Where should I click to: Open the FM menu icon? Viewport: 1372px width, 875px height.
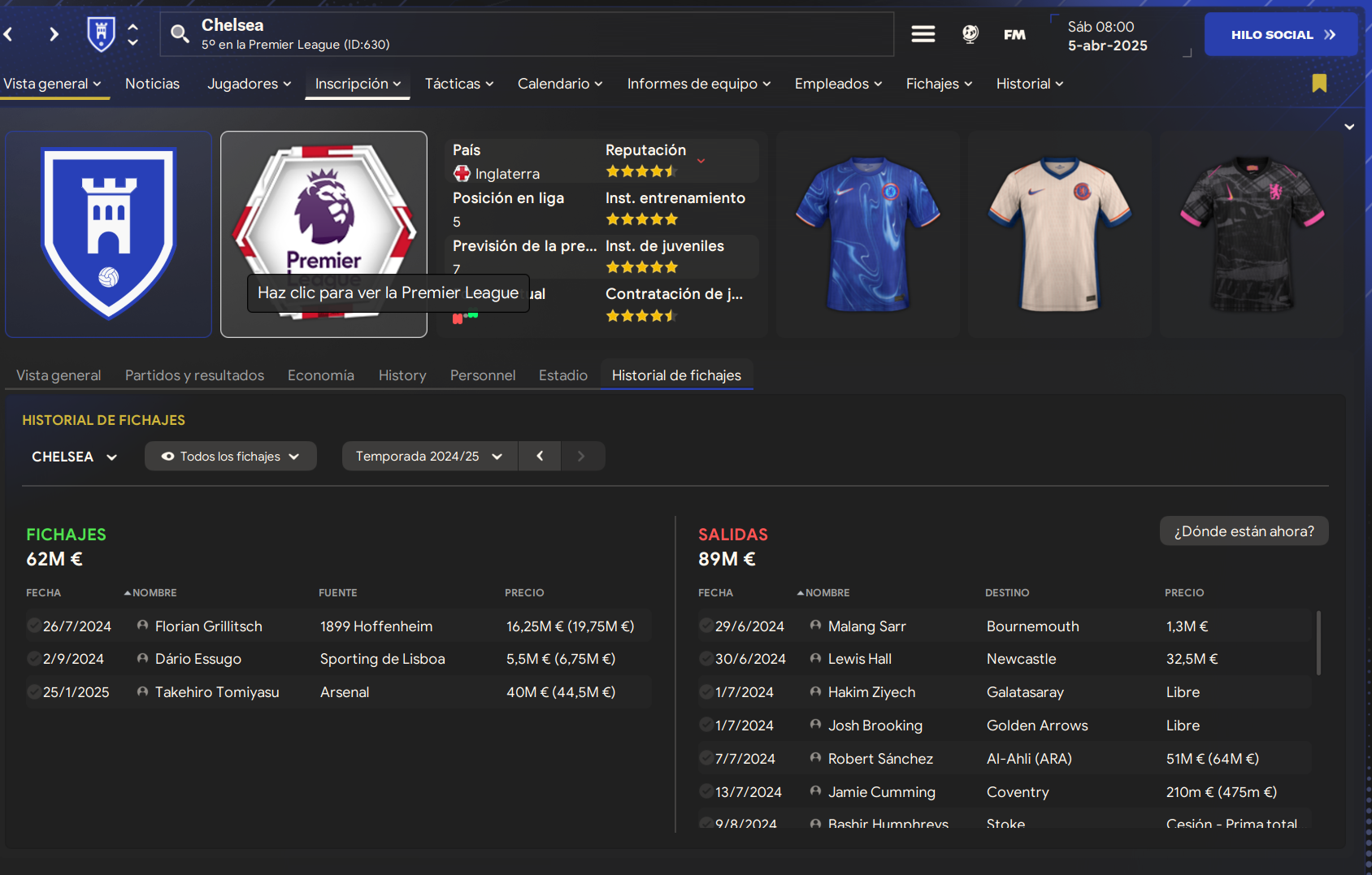[x=1014, y=34]
